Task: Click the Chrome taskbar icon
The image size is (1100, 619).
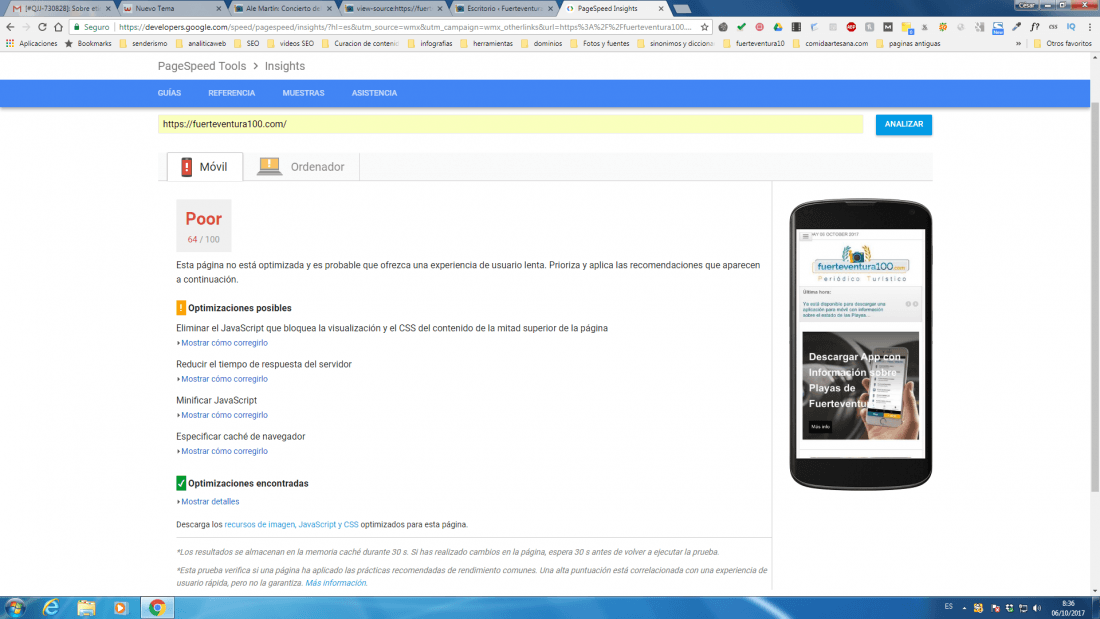Action: coord(157,608)
